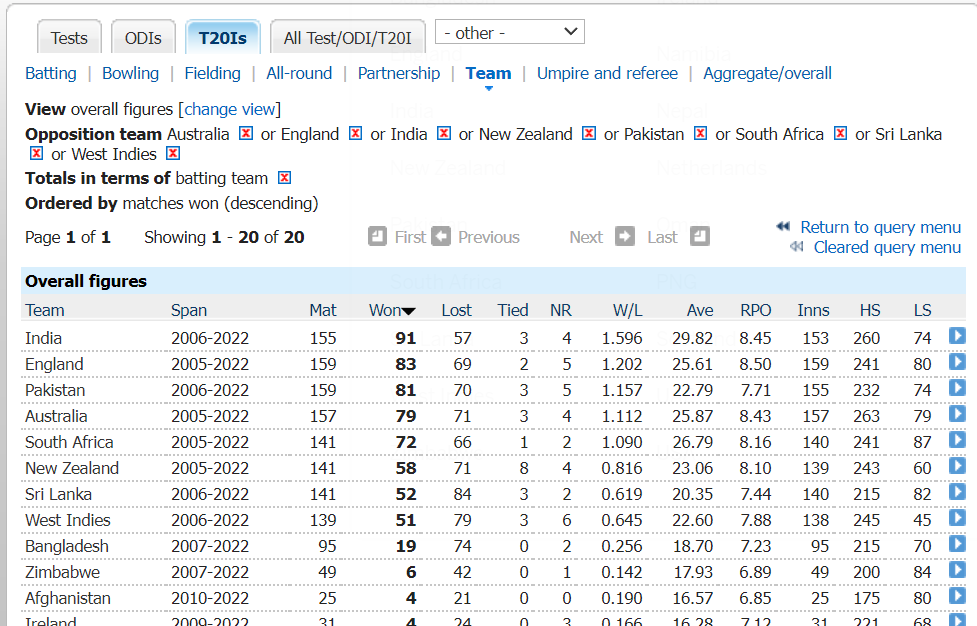Click the Overall figures table heading

(x=86, y=281)
